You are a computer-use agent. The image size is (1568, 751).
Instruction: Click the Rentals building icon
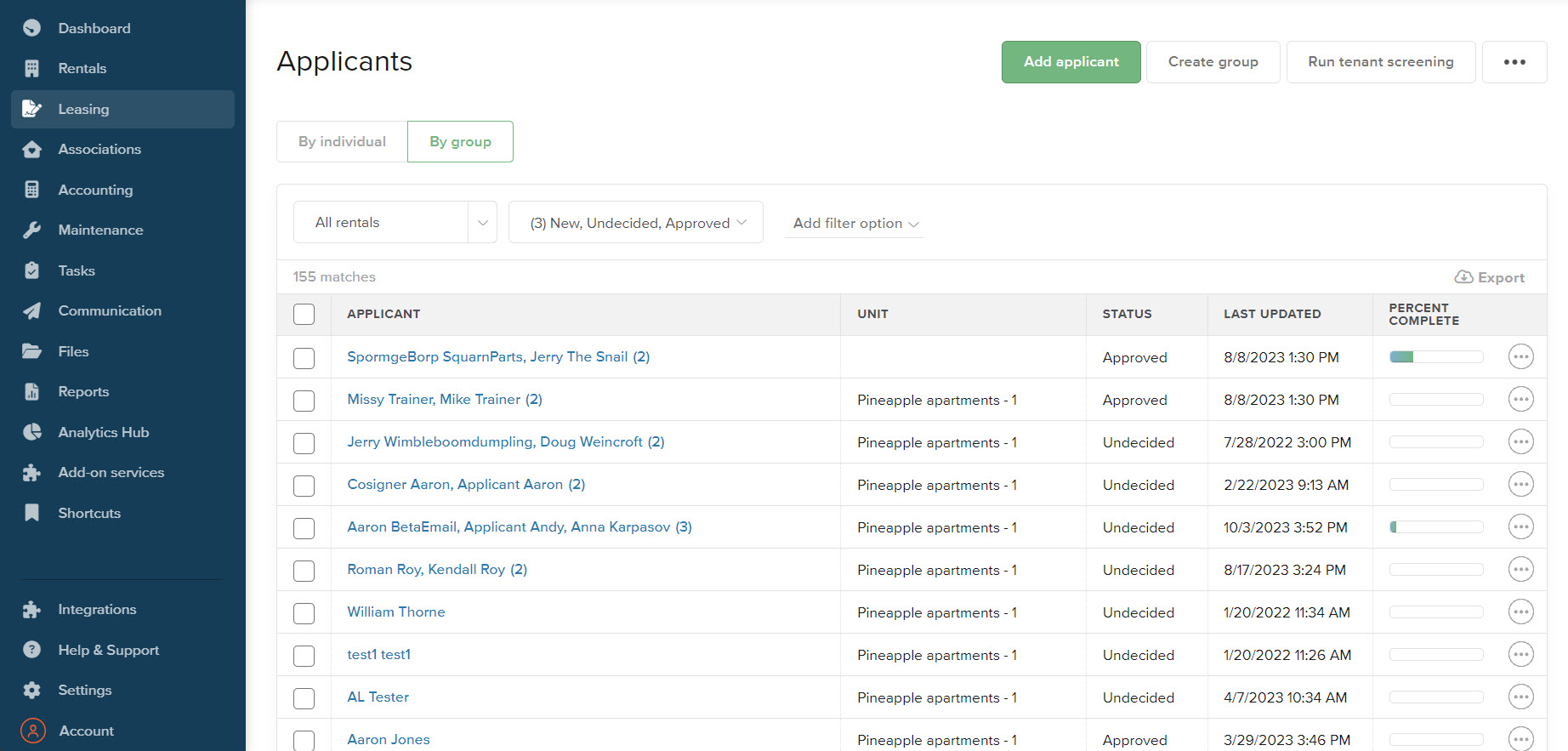32,68
